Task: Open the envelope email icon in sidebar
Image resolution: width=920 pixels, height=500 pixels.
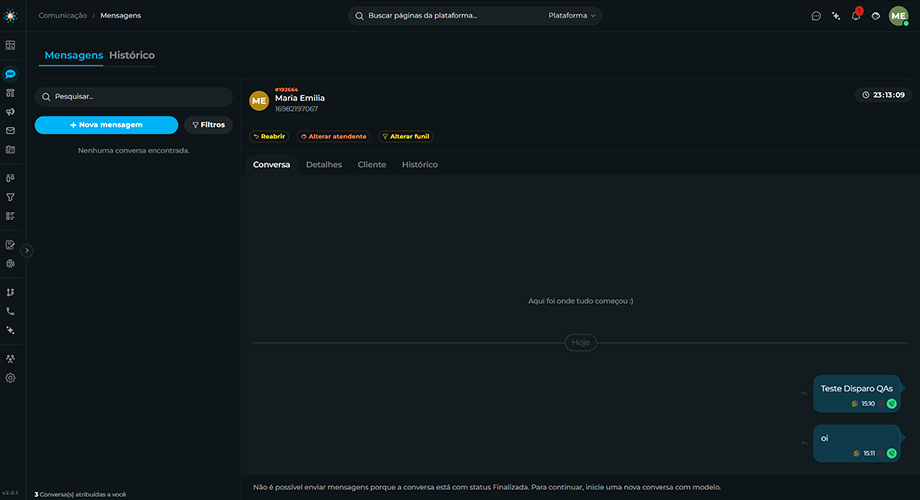Action: pyautogui.click(x=11, y=131)
